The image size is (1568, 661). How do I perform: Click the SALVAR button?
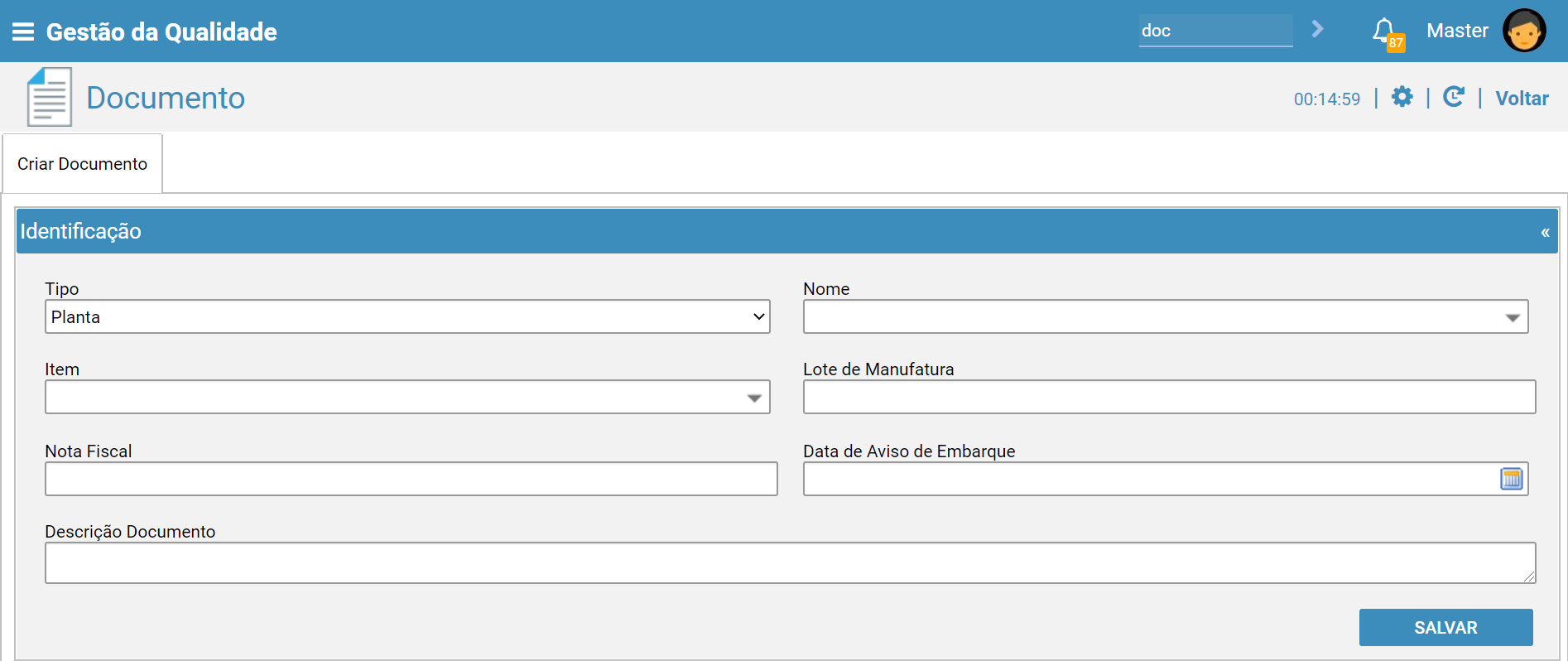[1445, 627]
